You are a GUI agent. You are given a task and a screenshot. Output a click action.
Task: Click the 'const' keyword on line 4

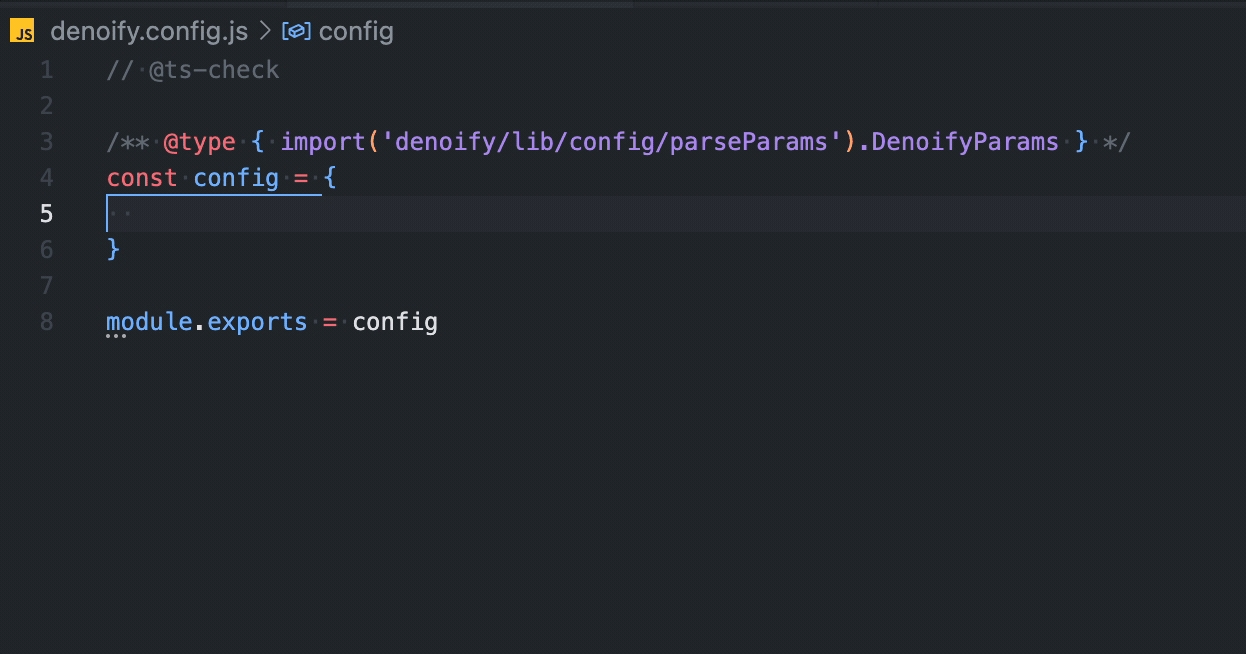(x=142, y=178)
